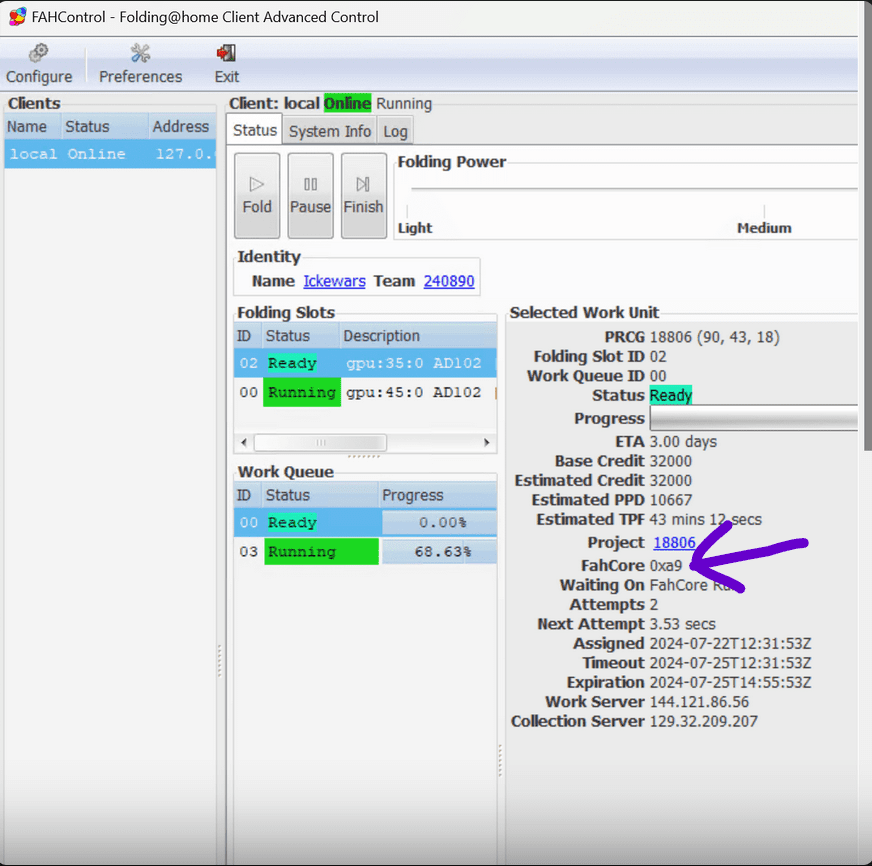Sort clients by Status column header

click(x=105, y=126)
